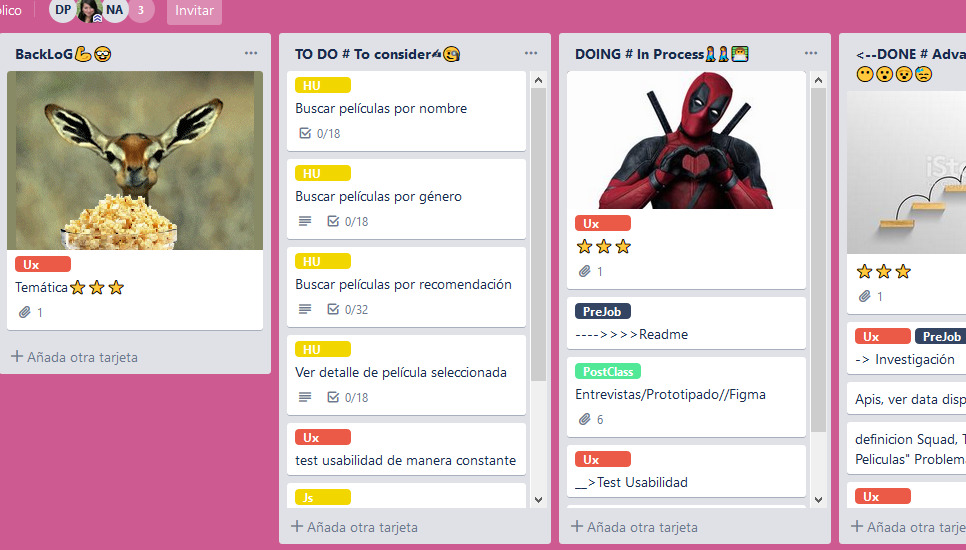
Task: Click checklist 0/32 badge on recomendación card
Action: (347, 309)
